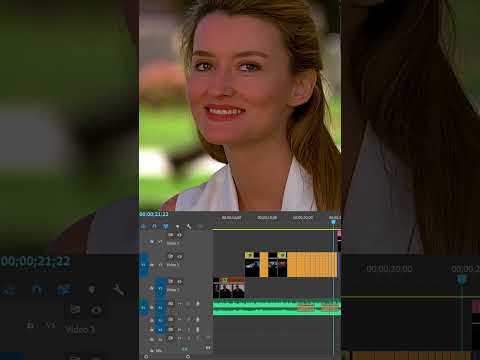
Task: Toggle the V1 source patch indicator
Action: [144, 265]
